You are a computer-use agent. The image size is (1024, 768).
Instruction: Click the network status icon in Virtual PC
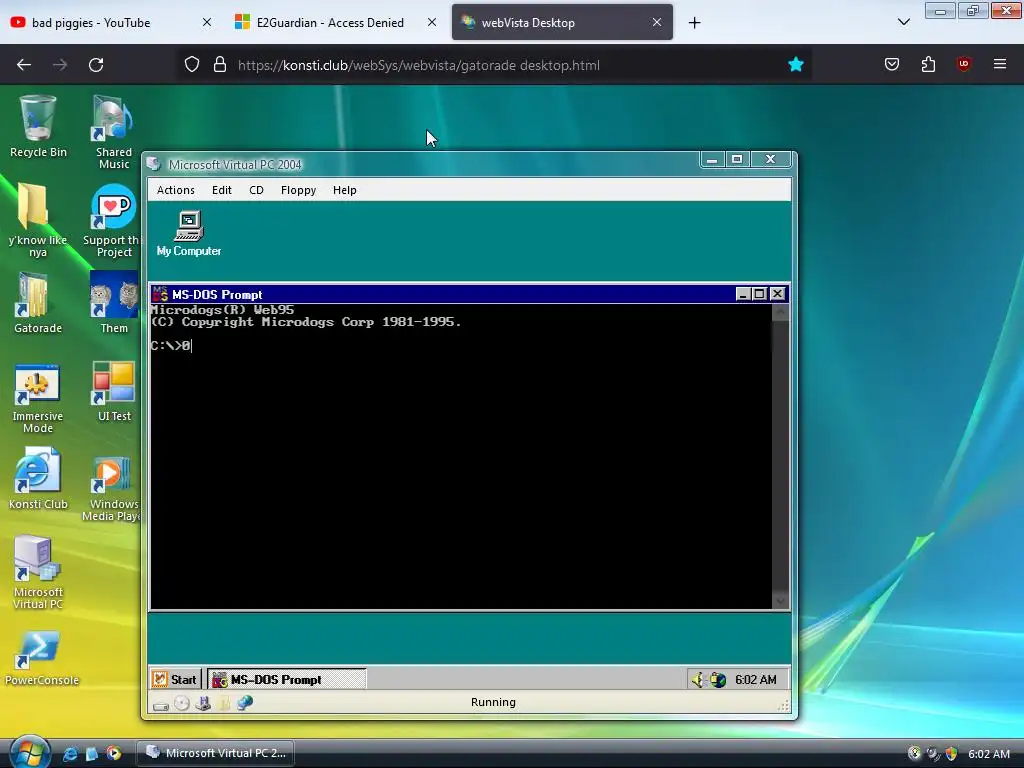tap(245, 703)
